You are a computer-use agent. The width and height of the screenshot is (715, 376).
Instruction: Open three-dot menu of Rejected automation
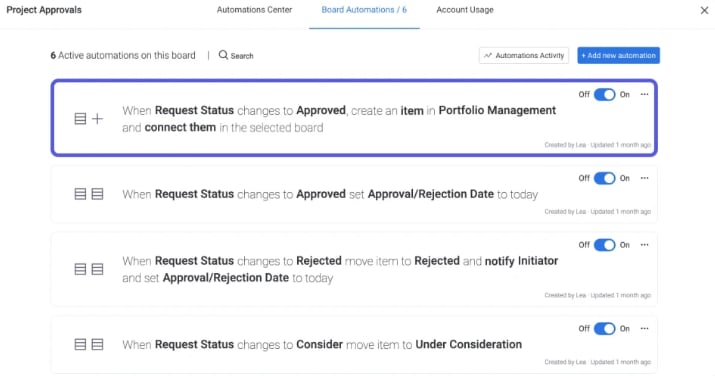pos(644,245)
